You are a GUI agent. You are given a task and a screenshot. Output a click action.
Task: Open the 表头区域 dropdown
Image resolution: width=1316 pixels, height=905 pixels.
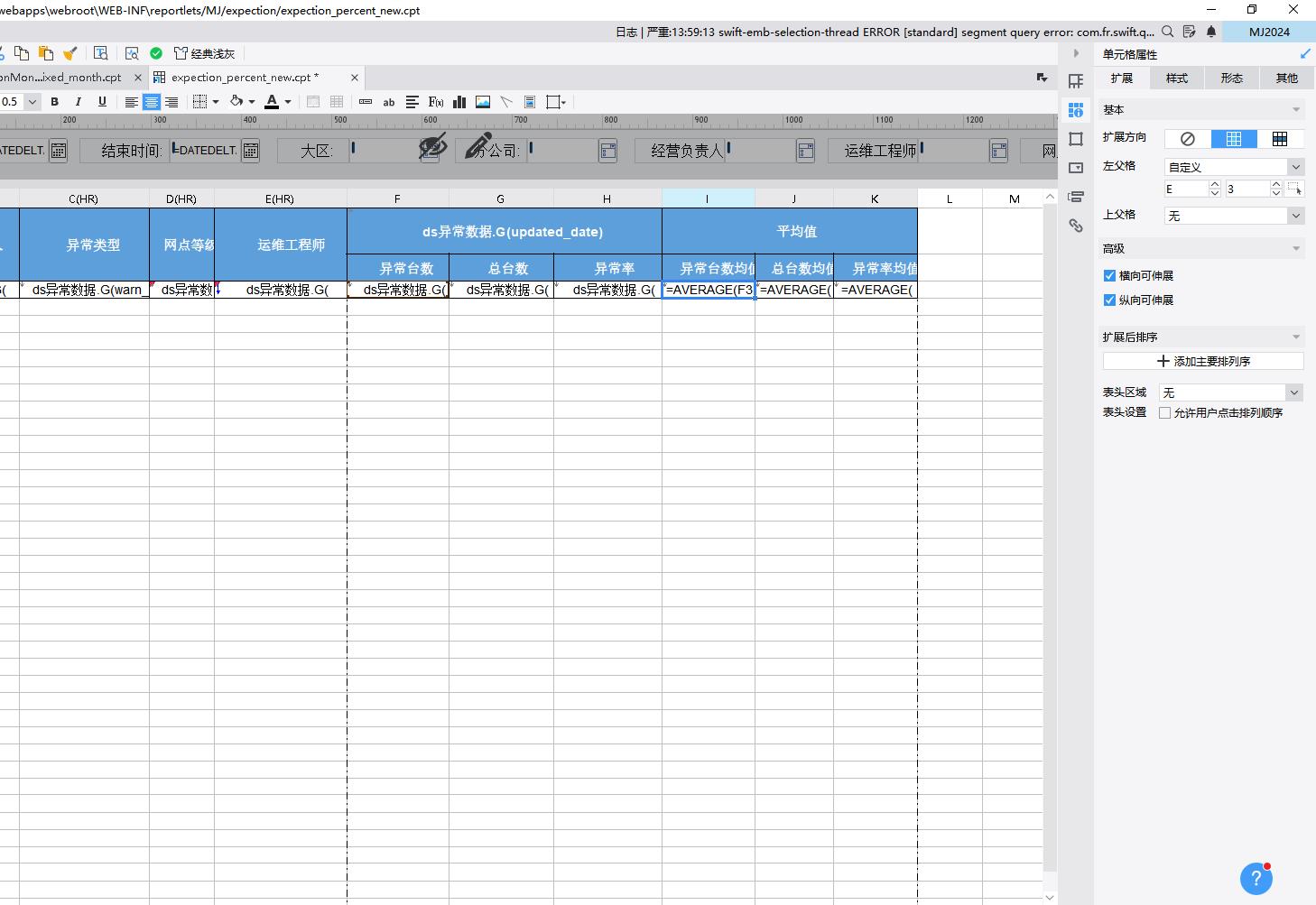click(1231, 392)
